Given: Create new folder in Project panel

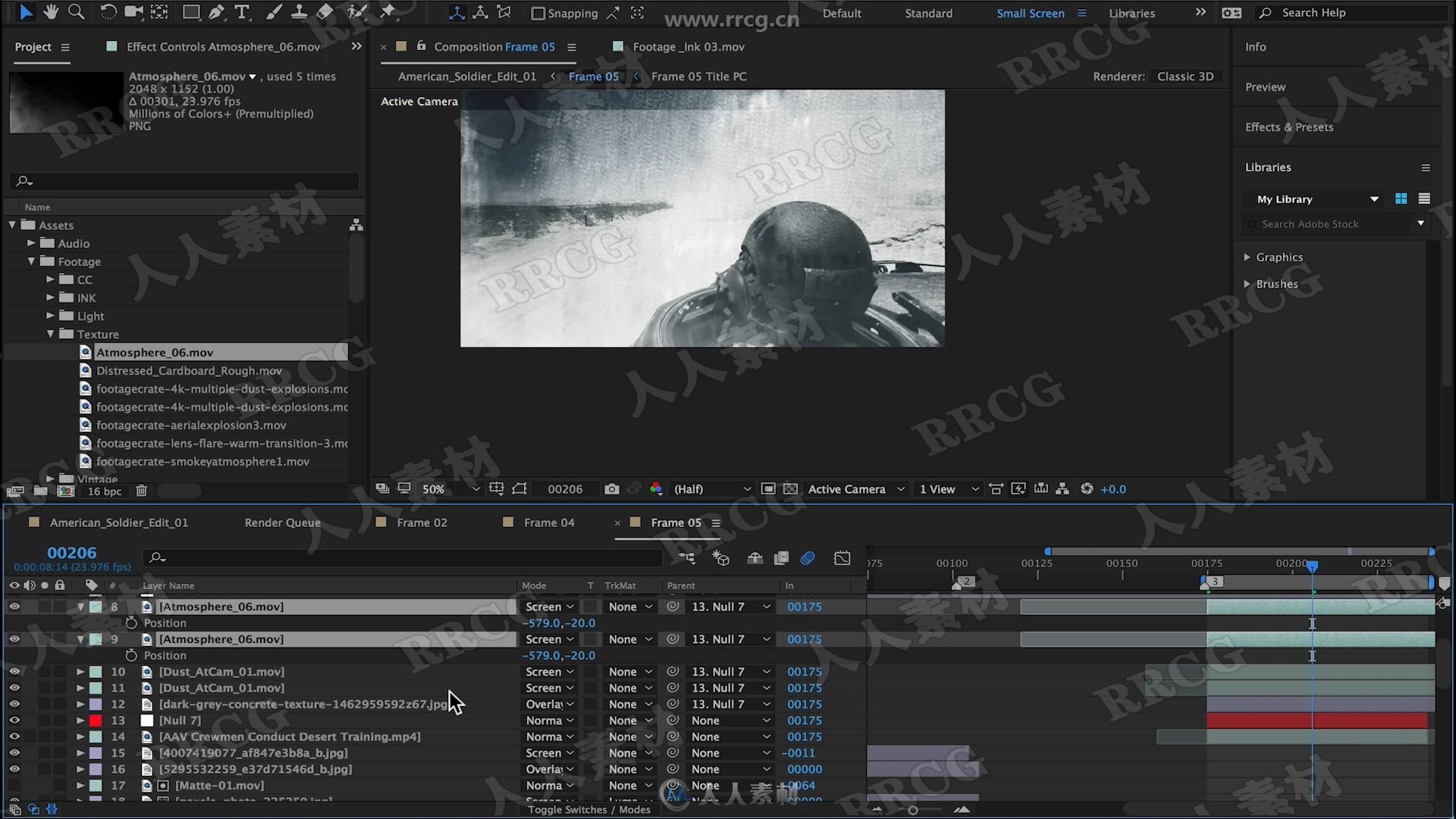Looking at the screenshot, I should point(40,491).
